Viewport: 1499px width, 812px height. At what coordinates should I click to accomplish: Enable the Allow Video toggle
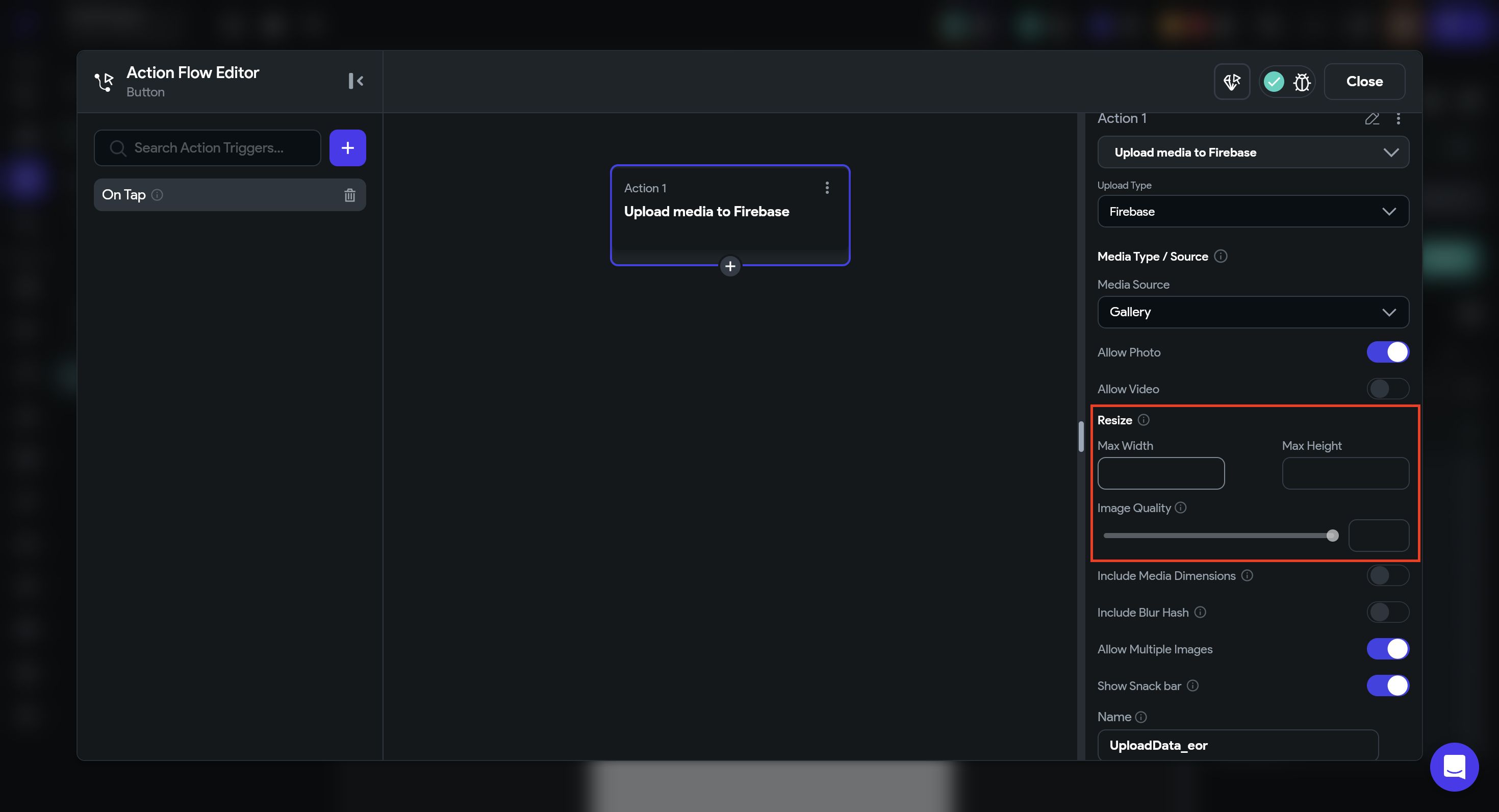[1387, 389]
